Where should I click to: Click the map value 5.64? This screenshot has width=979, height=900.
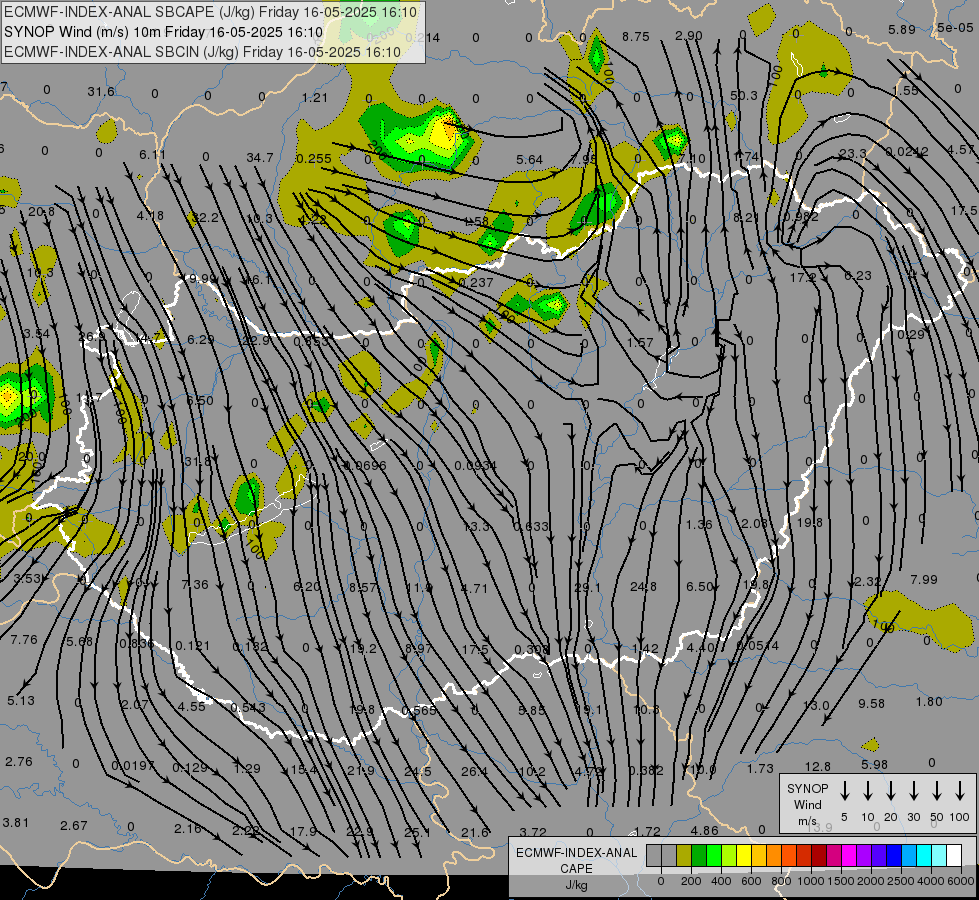[529, 160]
